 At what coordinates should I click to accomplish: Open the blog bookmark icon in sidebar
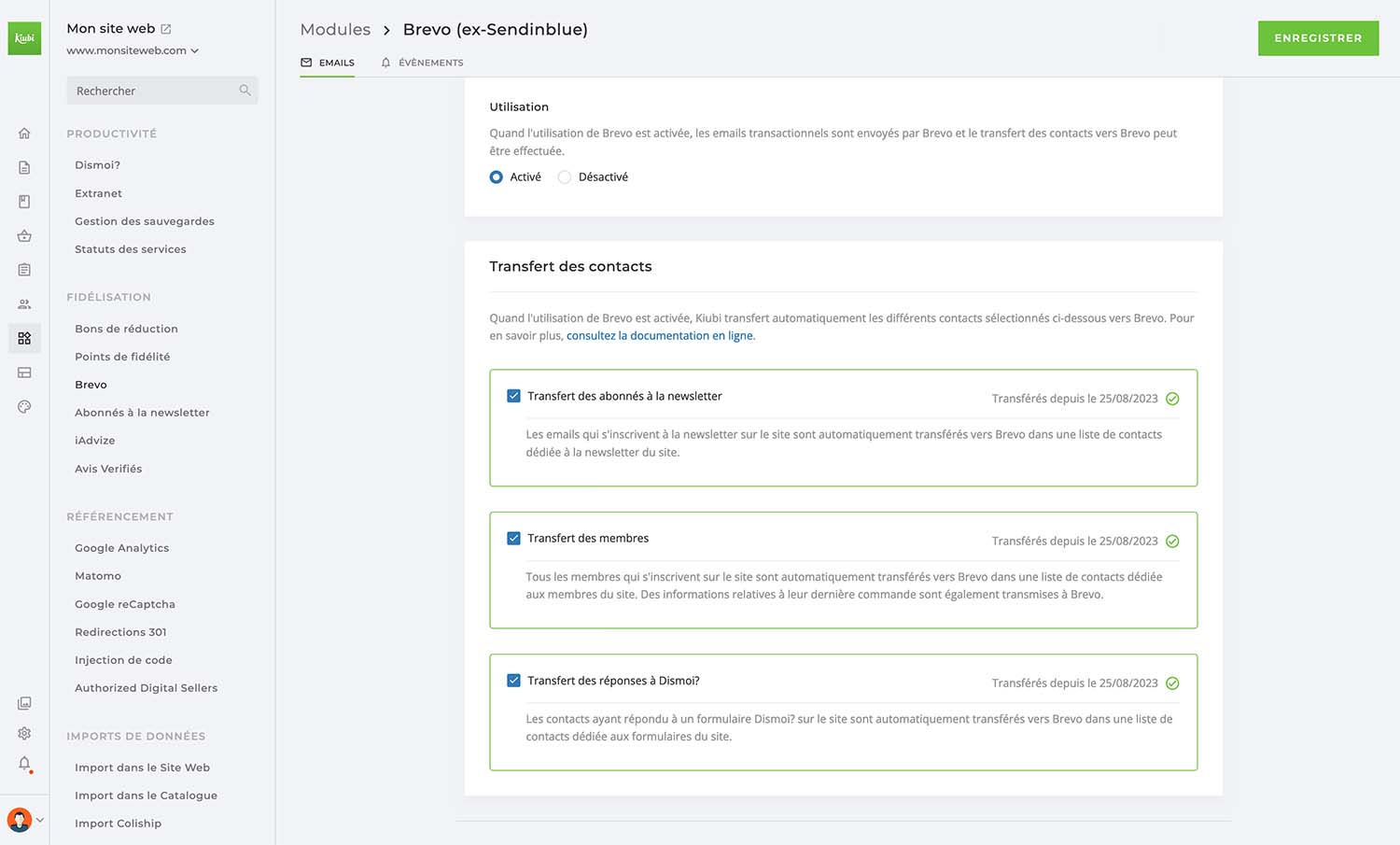[x=24, y=202]
